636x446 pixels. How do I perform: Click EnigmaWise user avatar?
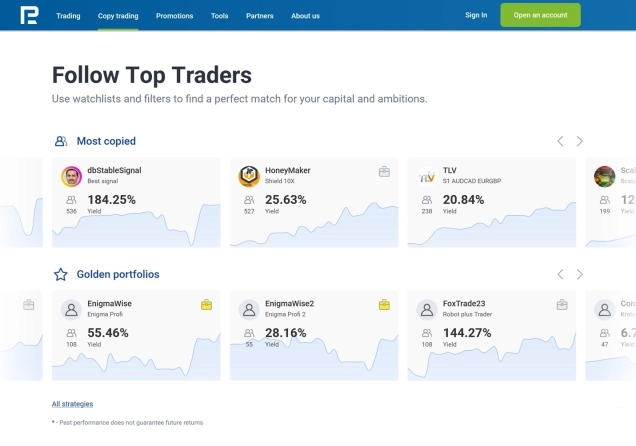click(71, 310)
